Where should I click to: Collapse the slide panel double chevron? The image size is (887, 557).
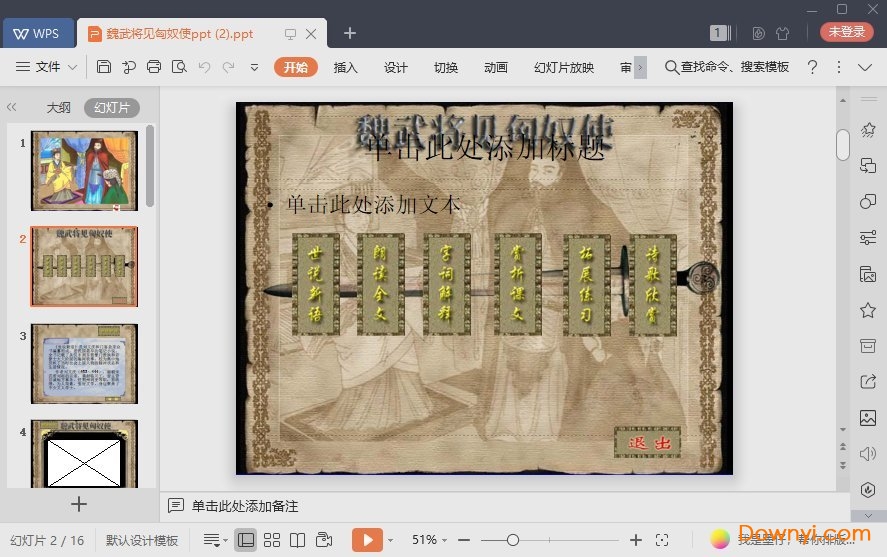coord(12,107)
